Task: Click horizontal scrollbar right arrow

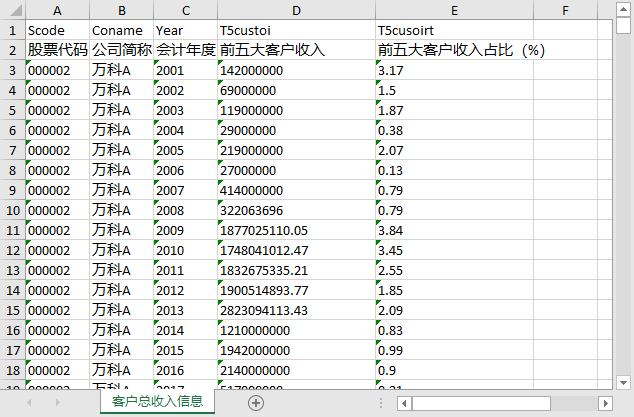Action: coord(605,403)
